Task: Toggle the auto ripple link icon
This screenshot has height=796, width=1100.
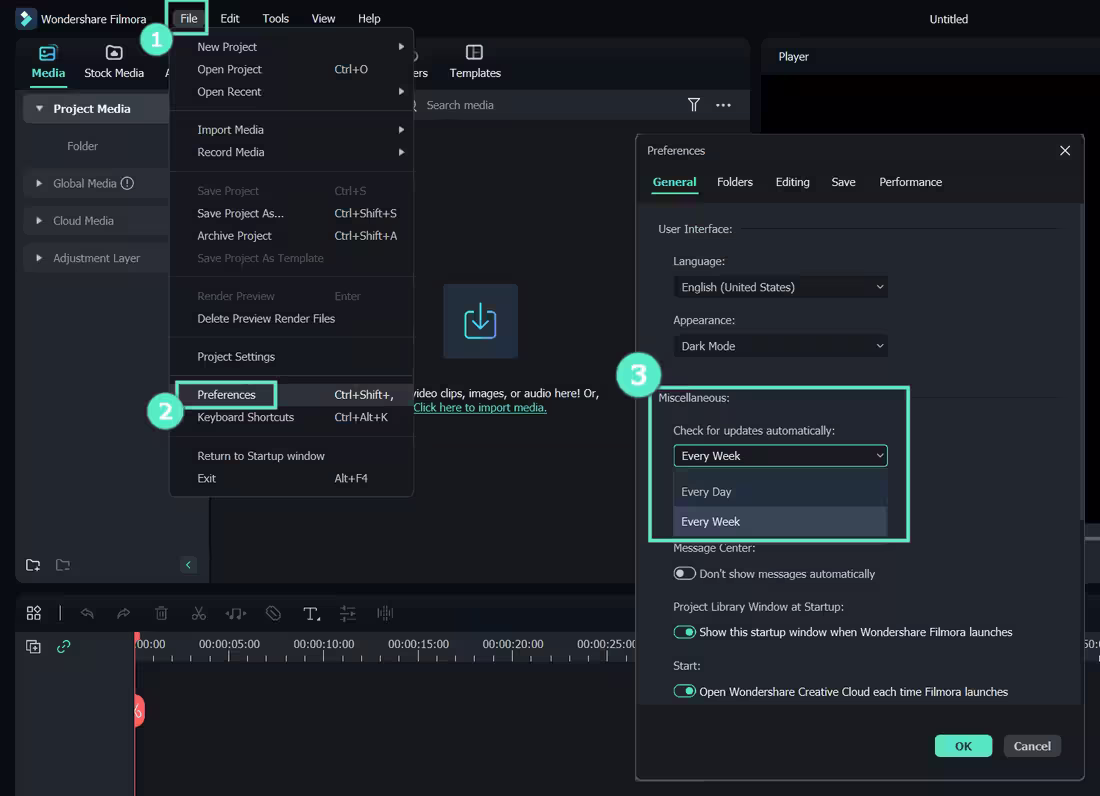Action: (x=64, y=646)
